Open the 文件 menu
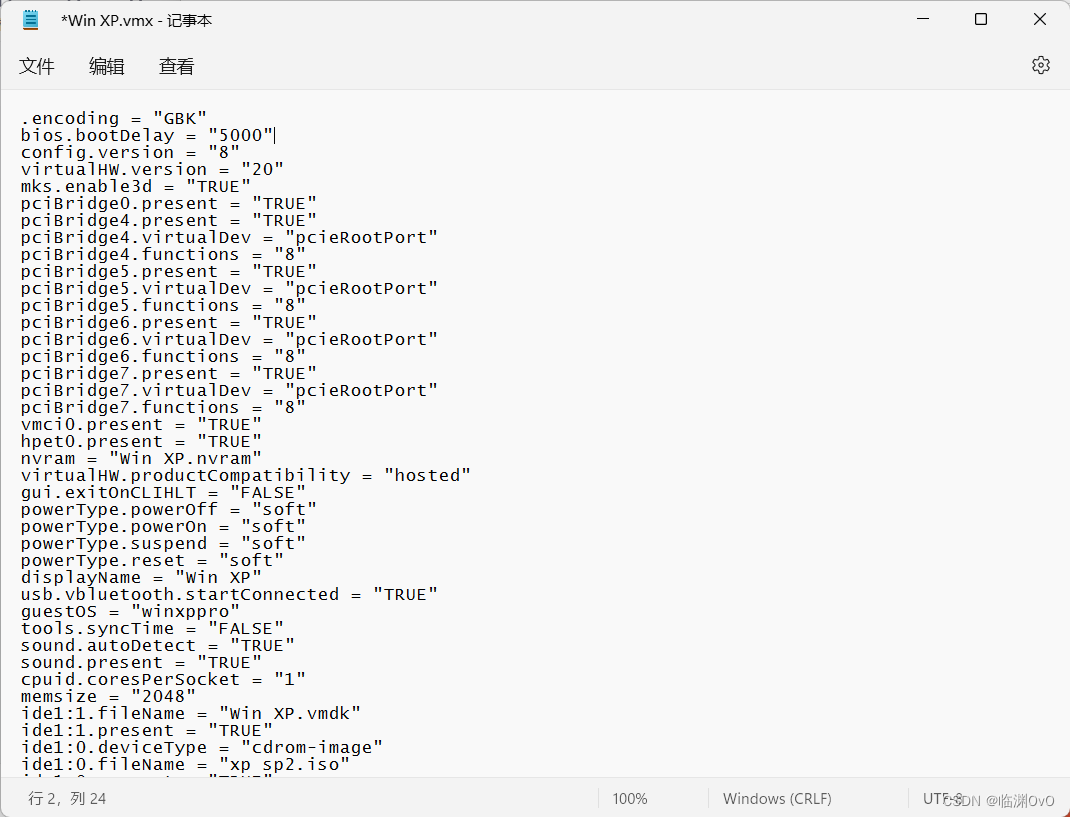The width and height of the screenshot is (1070, 817). (37, 66)
